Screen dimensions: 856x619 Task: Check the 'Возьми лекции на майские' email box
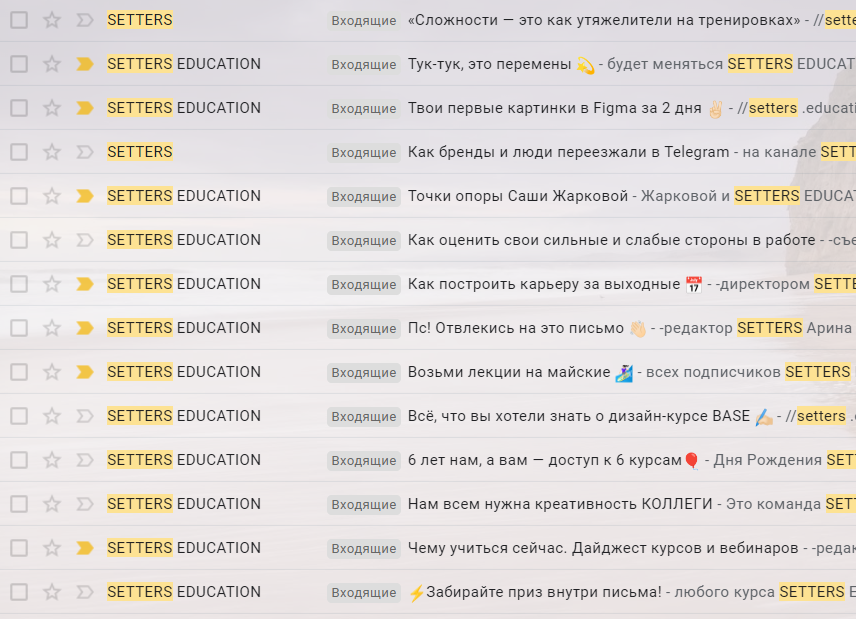tap(19, 372)
